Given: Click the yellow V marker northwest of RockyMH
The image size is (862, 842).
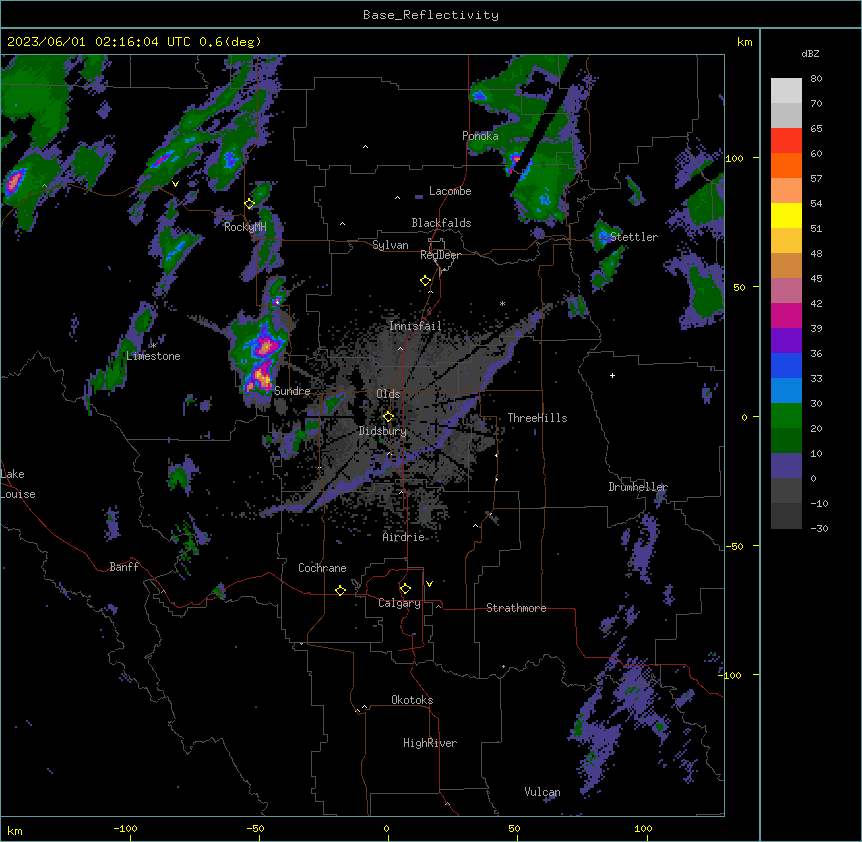Looking at the screenshot, I should (175, 184).
